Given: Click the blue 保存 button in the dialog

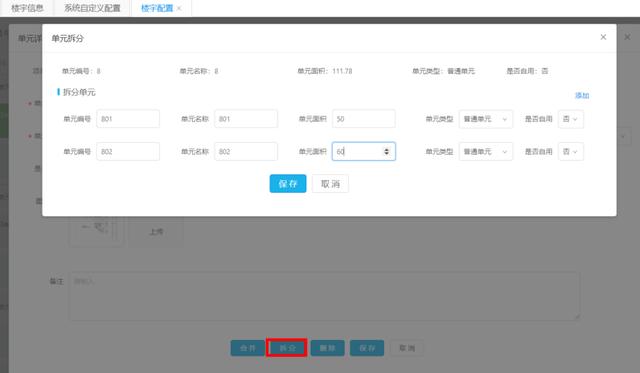Looking at the screenshot, I should [x=288, y=184].
